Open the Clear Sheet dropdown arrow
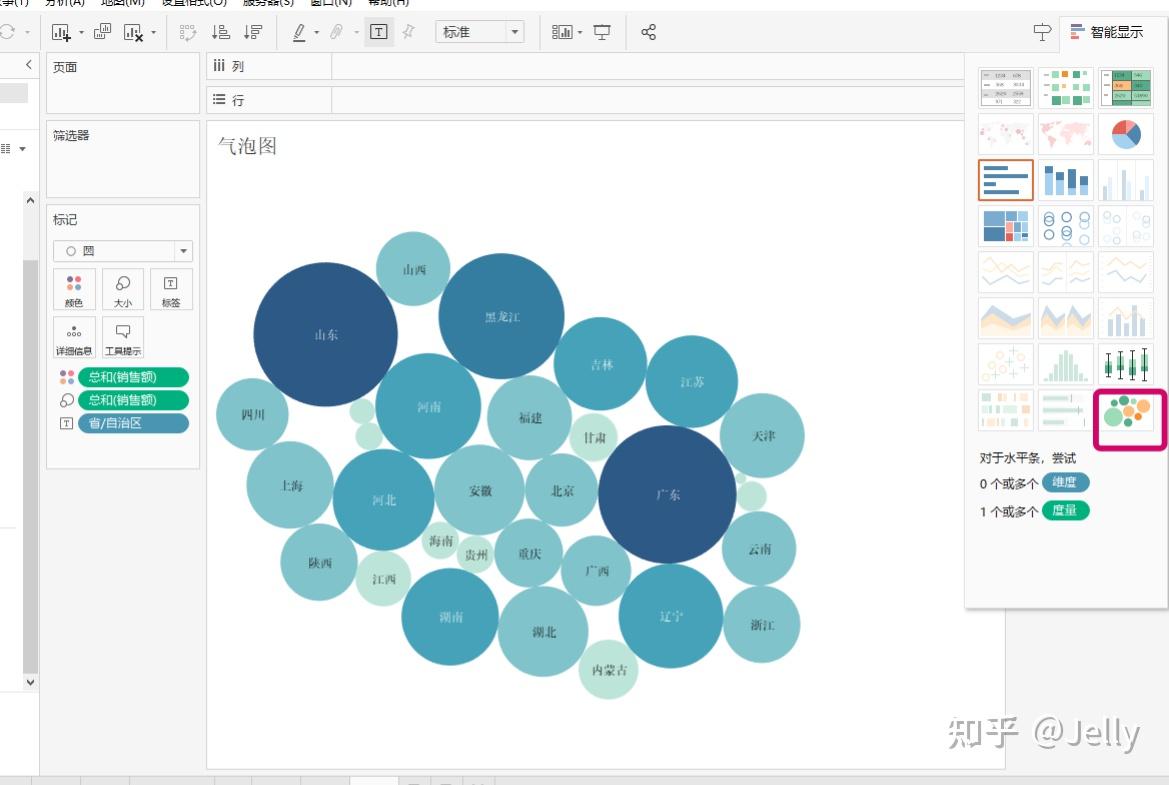The height and width of the screenshot is (785, 1169). coord(154,33)
